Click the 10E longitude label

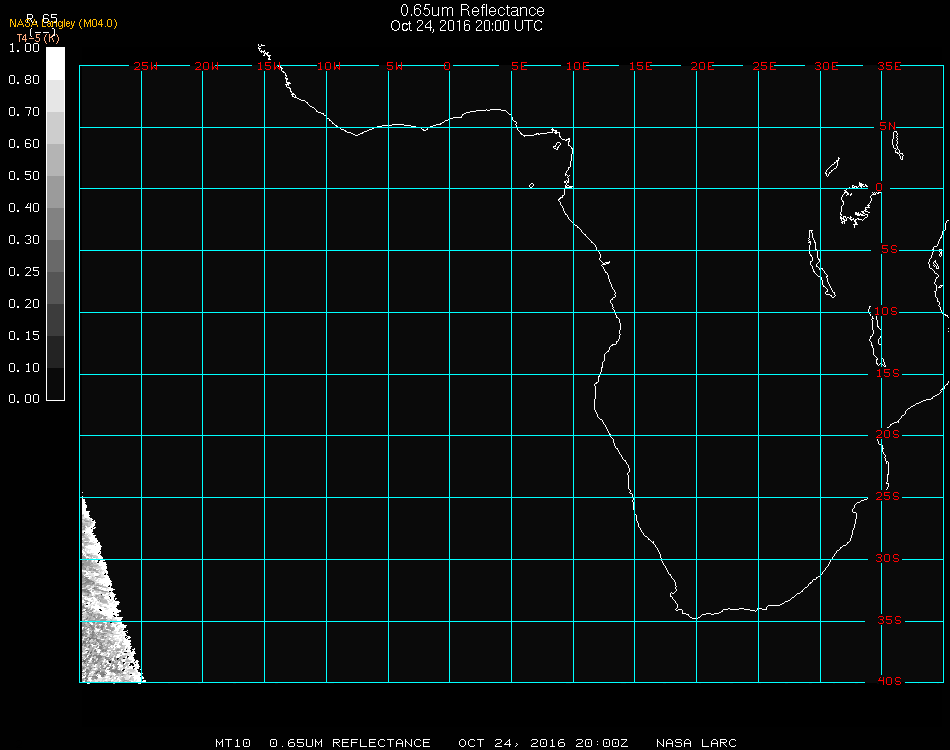click(x=578, y=67)
